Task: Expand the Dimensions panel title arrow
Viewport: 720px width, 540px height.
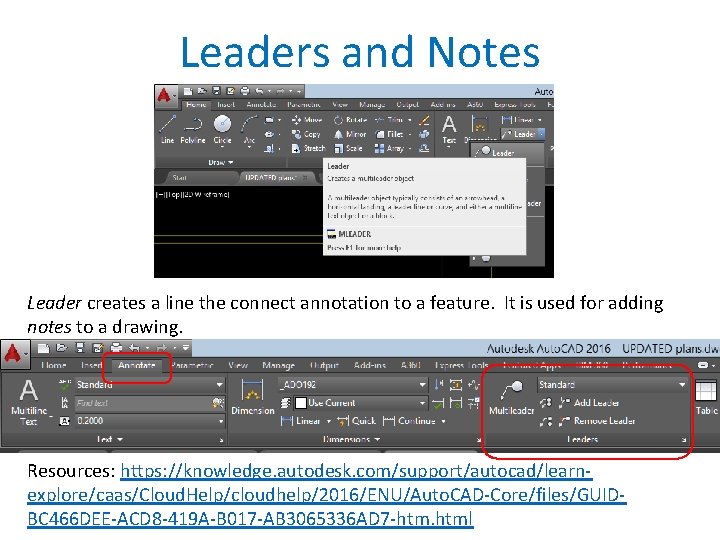Action: tap(377, 439)
